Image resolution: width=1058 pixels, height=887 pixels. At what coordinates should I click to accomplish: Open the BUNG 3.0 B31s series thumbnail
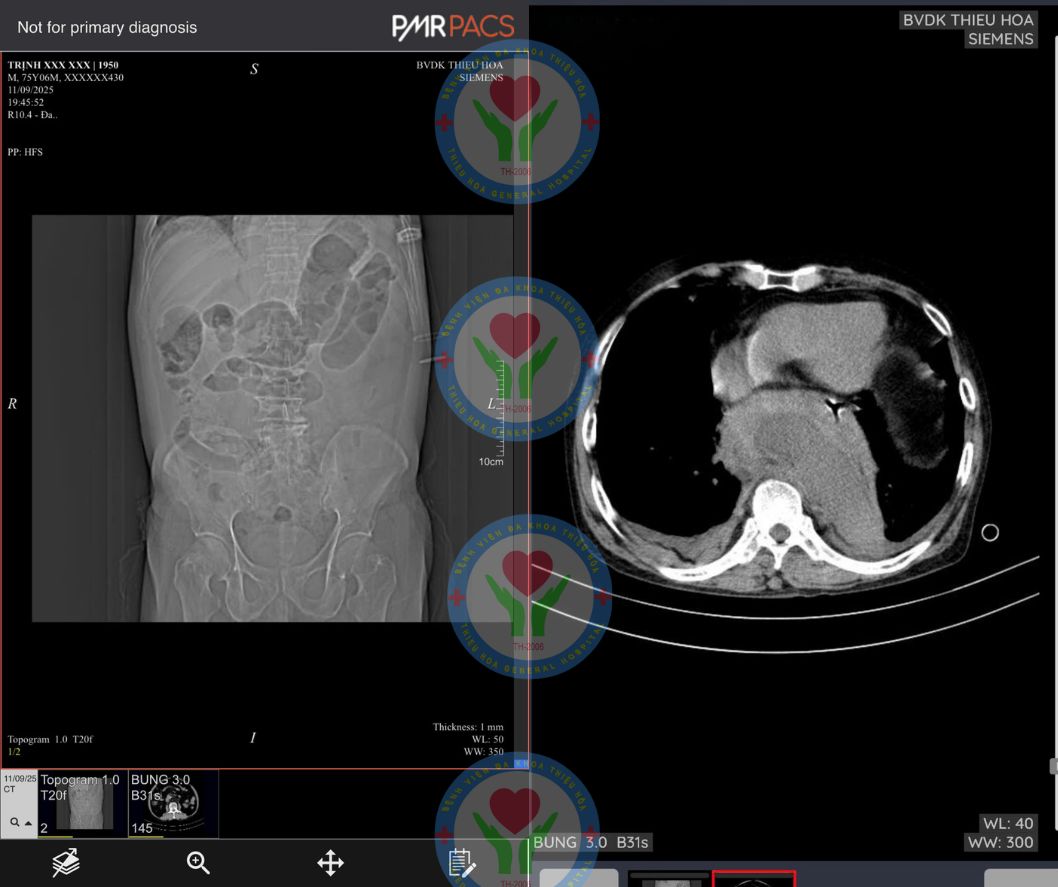[173, 803]
